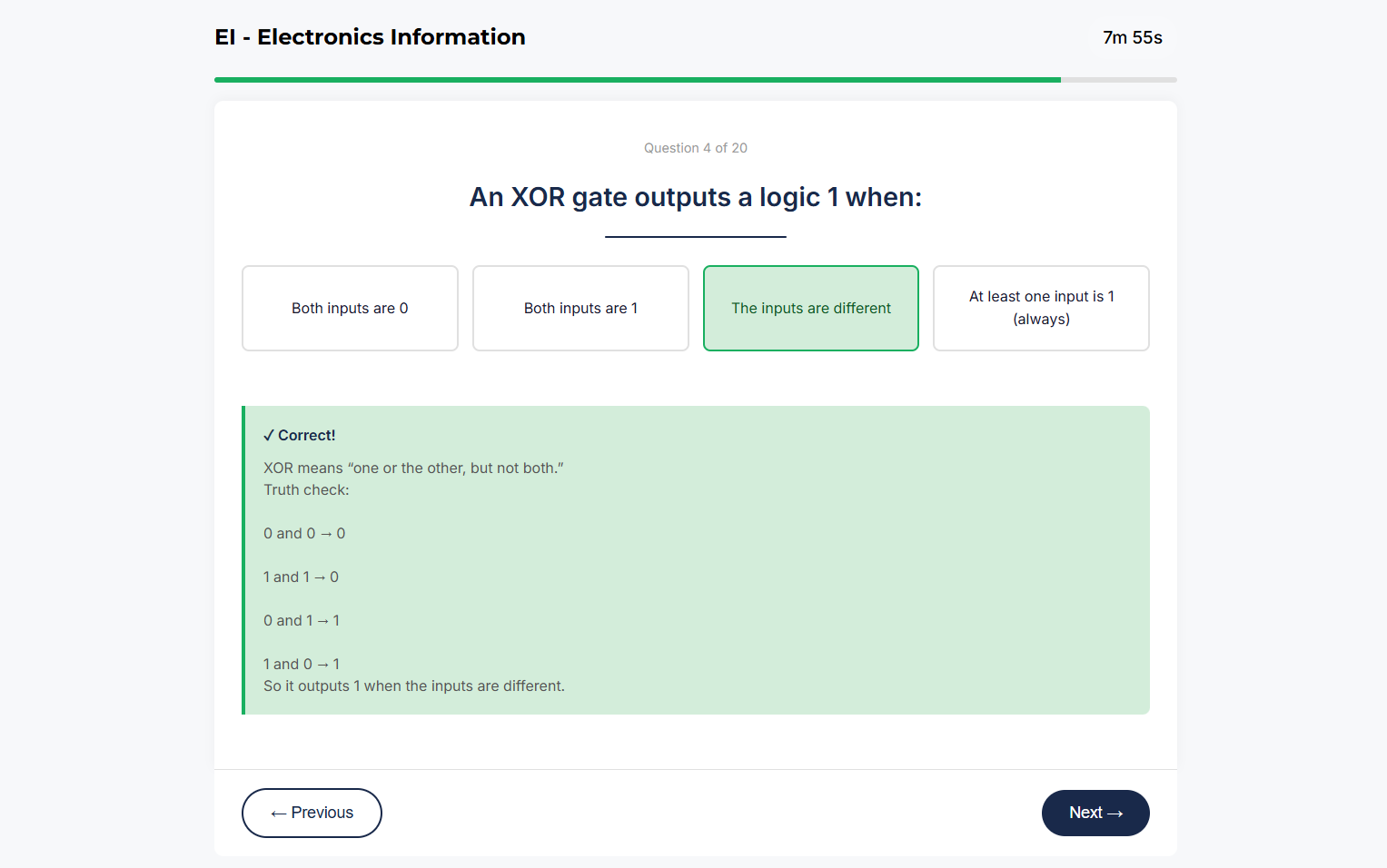The image size is (1387, 868).
Task: Click the line "0 and 0 → 0"
Action: (304, 533)
